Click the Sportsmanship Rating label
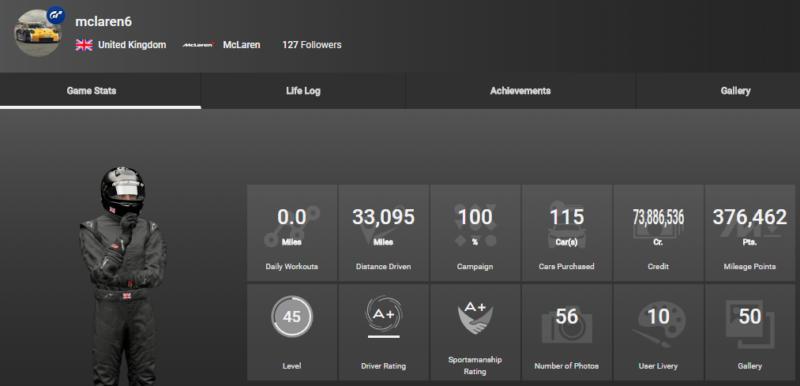Image resolution: width=800 pixels, height=386 pixels. [475, 366]
